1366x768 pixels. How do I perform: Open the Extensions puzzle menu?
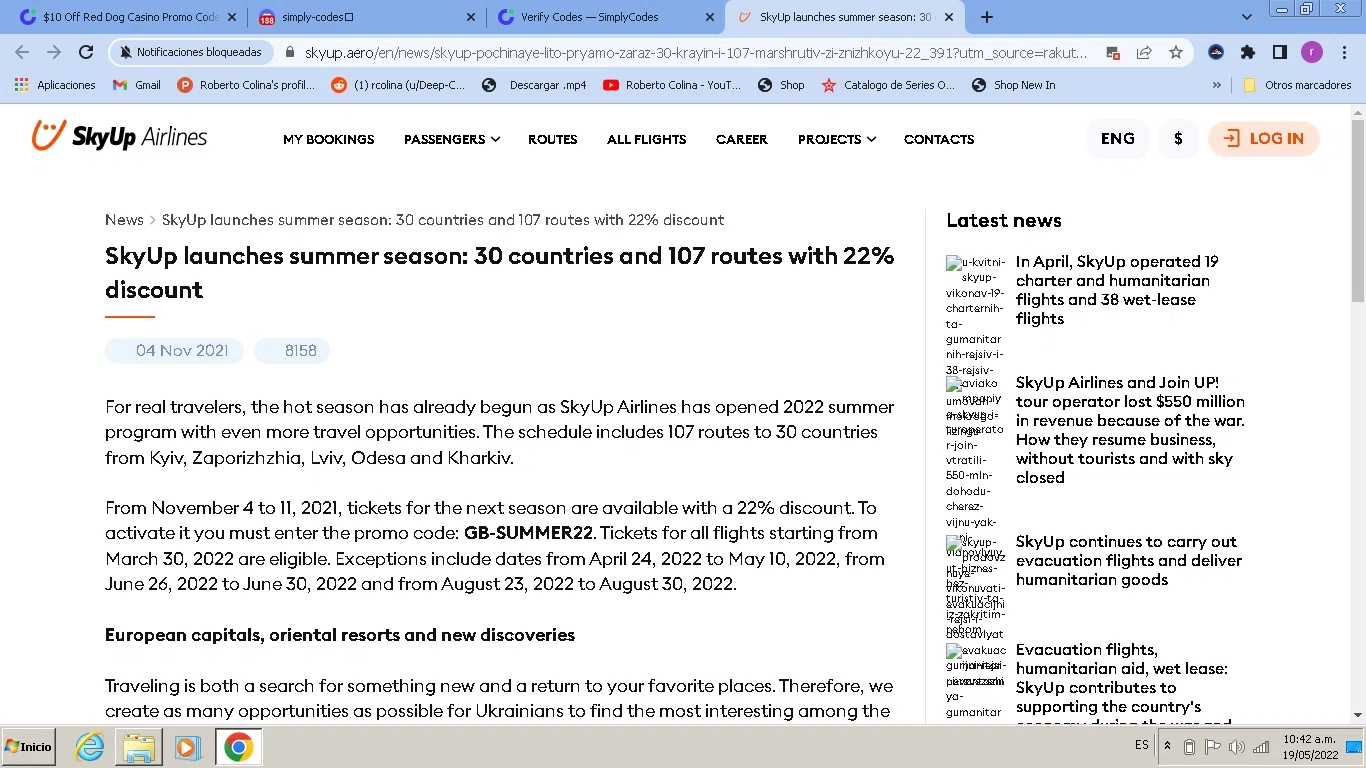(x=1248, y=52)
